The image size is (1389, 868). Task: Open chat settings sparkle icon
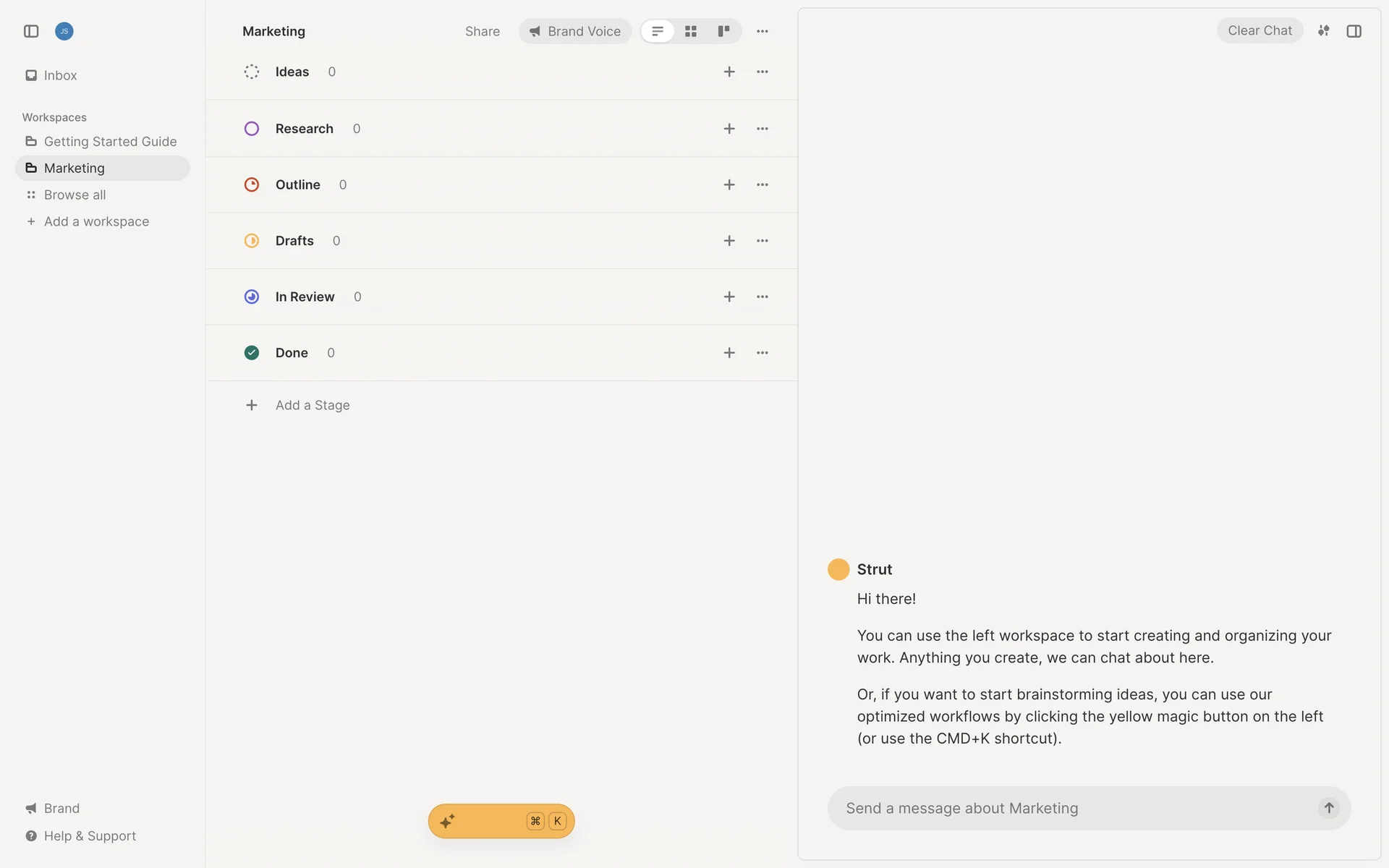tap(1323, 31)
